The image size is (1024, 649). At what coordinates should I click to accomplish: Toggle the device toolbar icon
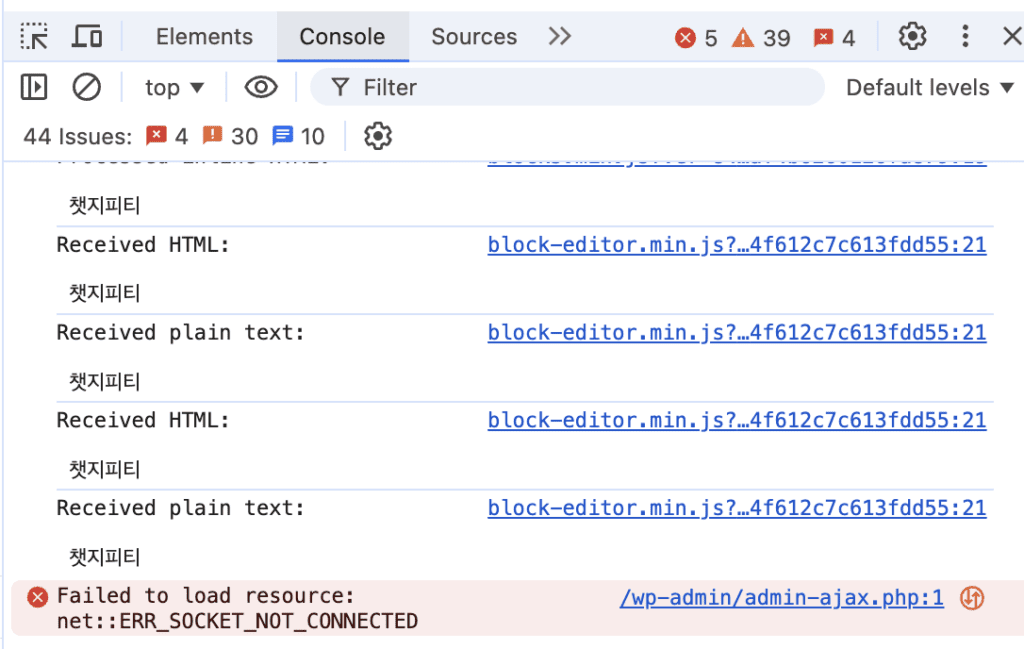pyautogui.click(x=86, y=37)
